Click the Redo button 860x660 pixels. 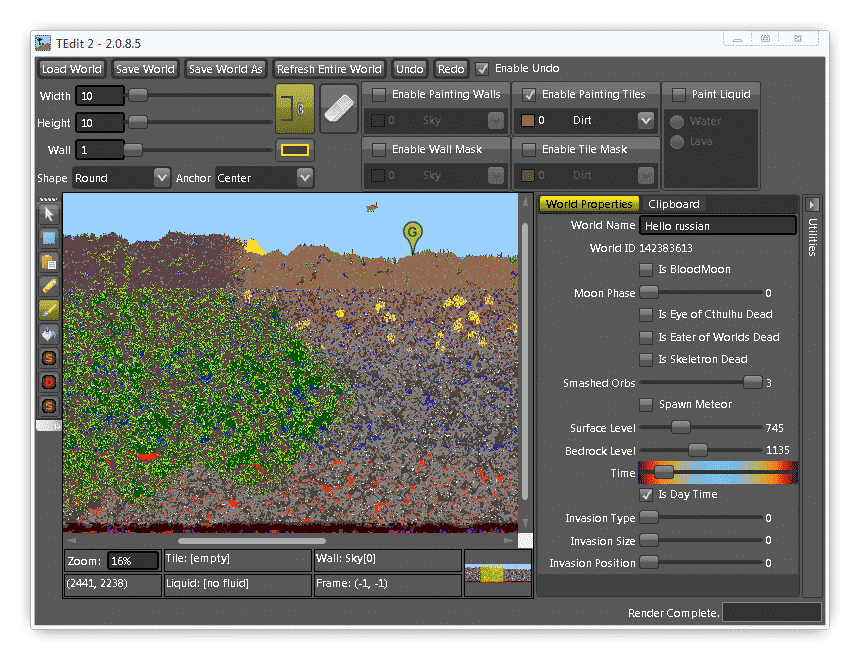click(451, 69)
